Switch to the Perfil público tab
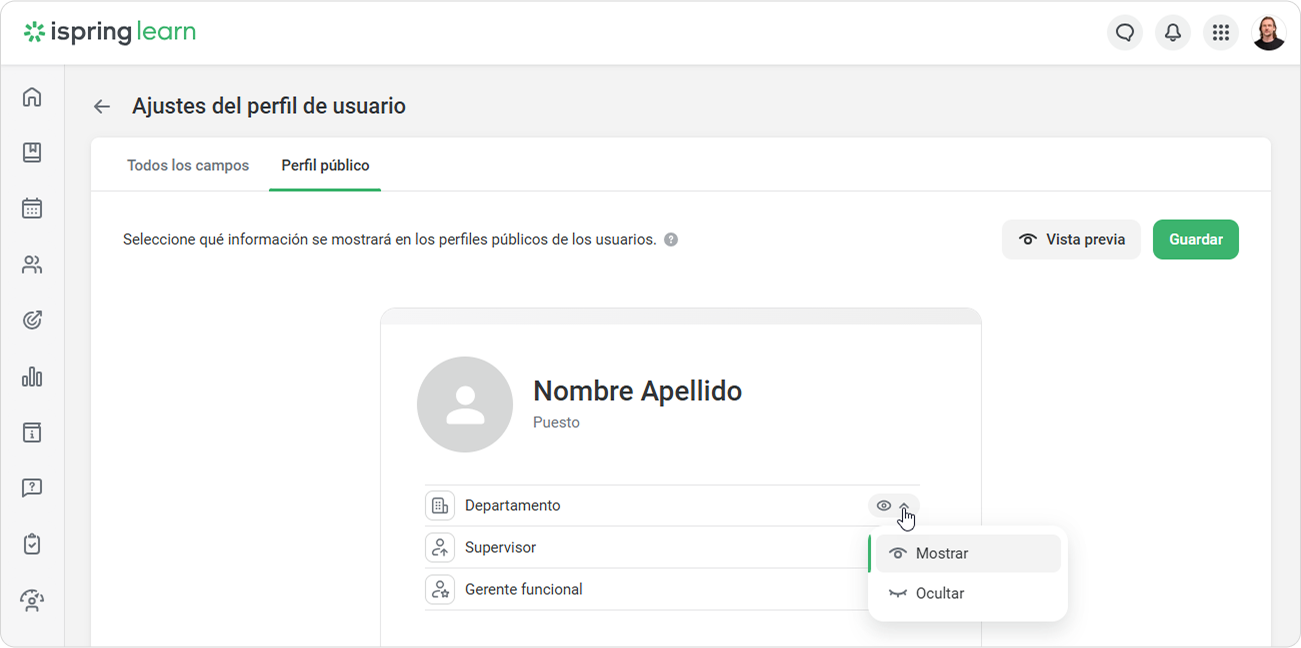Screen dimensions: 1301x648 (325, 165)
